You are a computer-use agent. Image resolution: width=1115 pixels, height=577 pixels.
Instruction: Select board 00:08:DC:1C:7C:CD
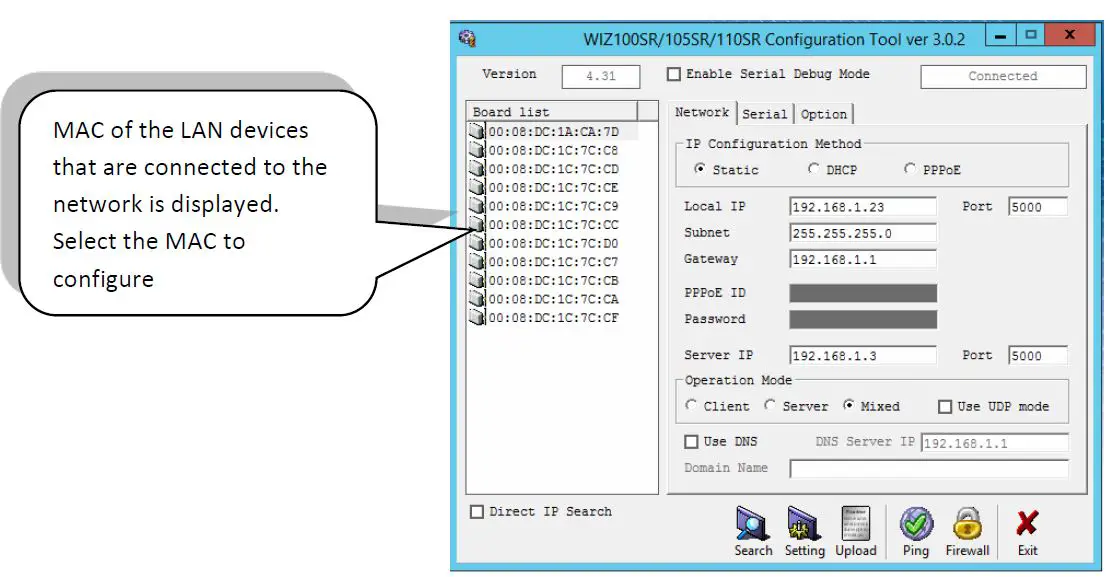pos(544,169)
